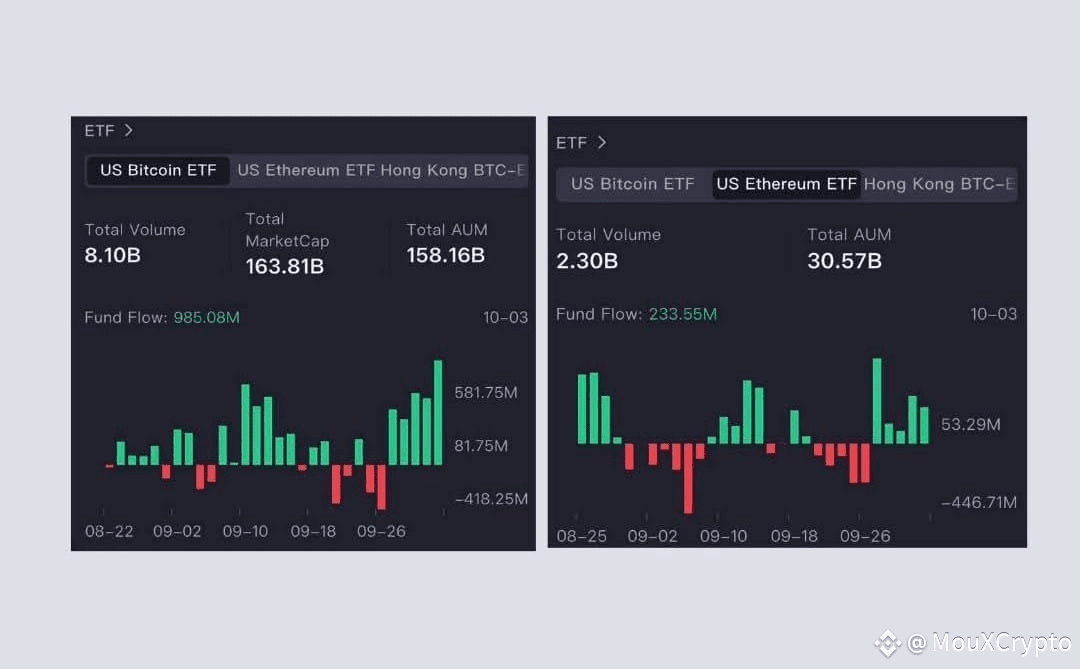The image size is (1080, 669).
Task: Open ETF chevron in Ethereum panel
Action: [602, 142]
